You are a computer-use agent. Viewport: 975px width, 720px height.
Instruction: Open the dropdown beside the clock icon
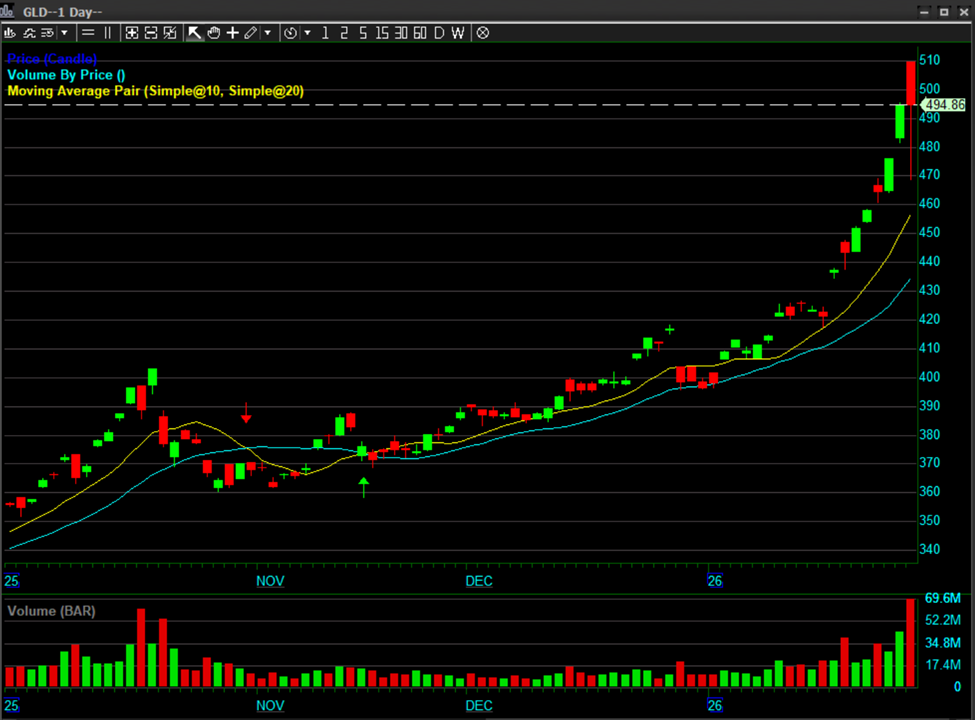tap(307, 33)
